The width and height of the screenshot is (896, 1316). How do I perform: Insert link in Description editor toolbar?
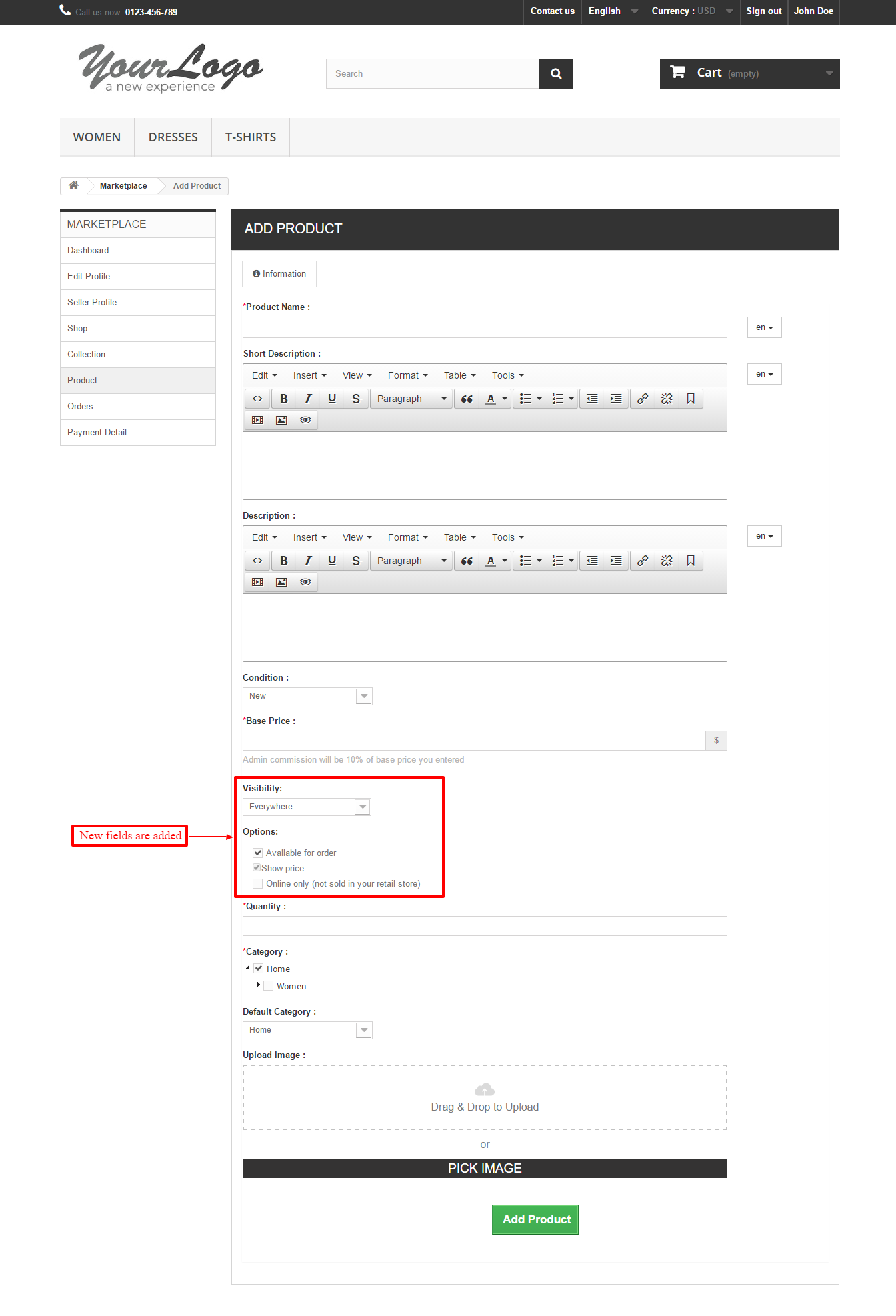click(x=642, y=561)
